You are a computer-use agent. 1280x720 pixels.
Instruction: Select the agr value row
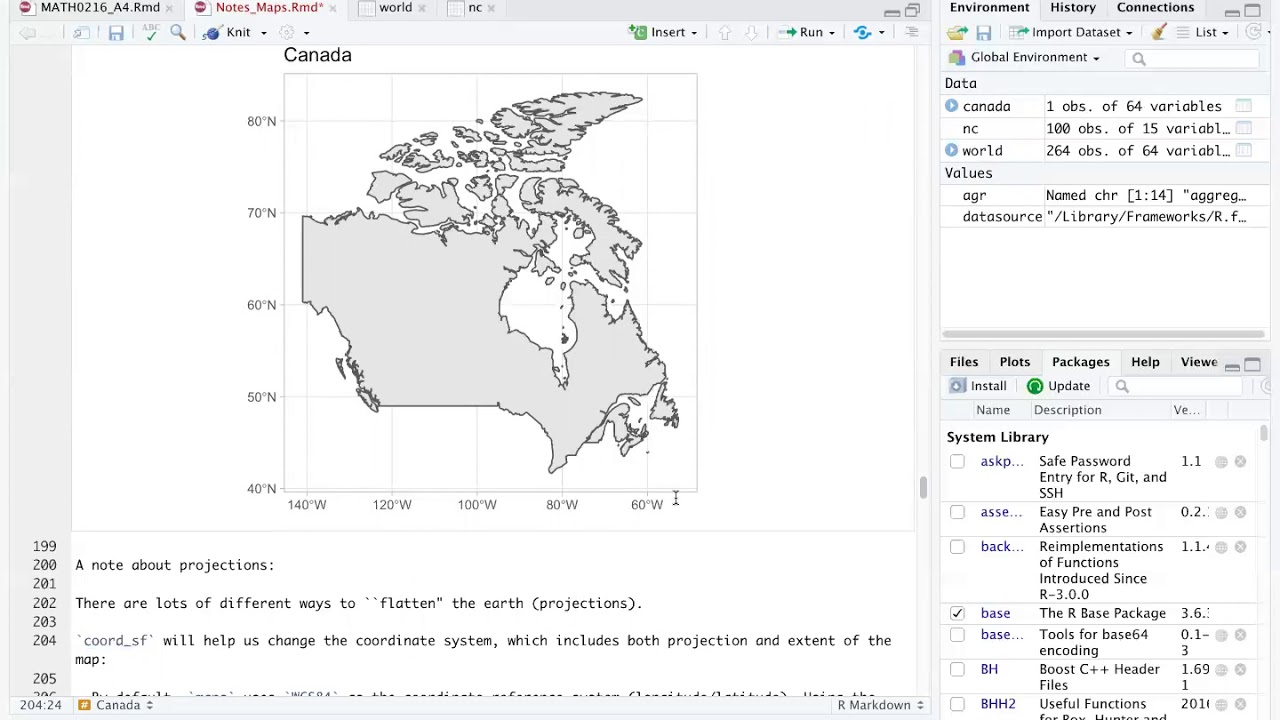(x=1104, y=196)
